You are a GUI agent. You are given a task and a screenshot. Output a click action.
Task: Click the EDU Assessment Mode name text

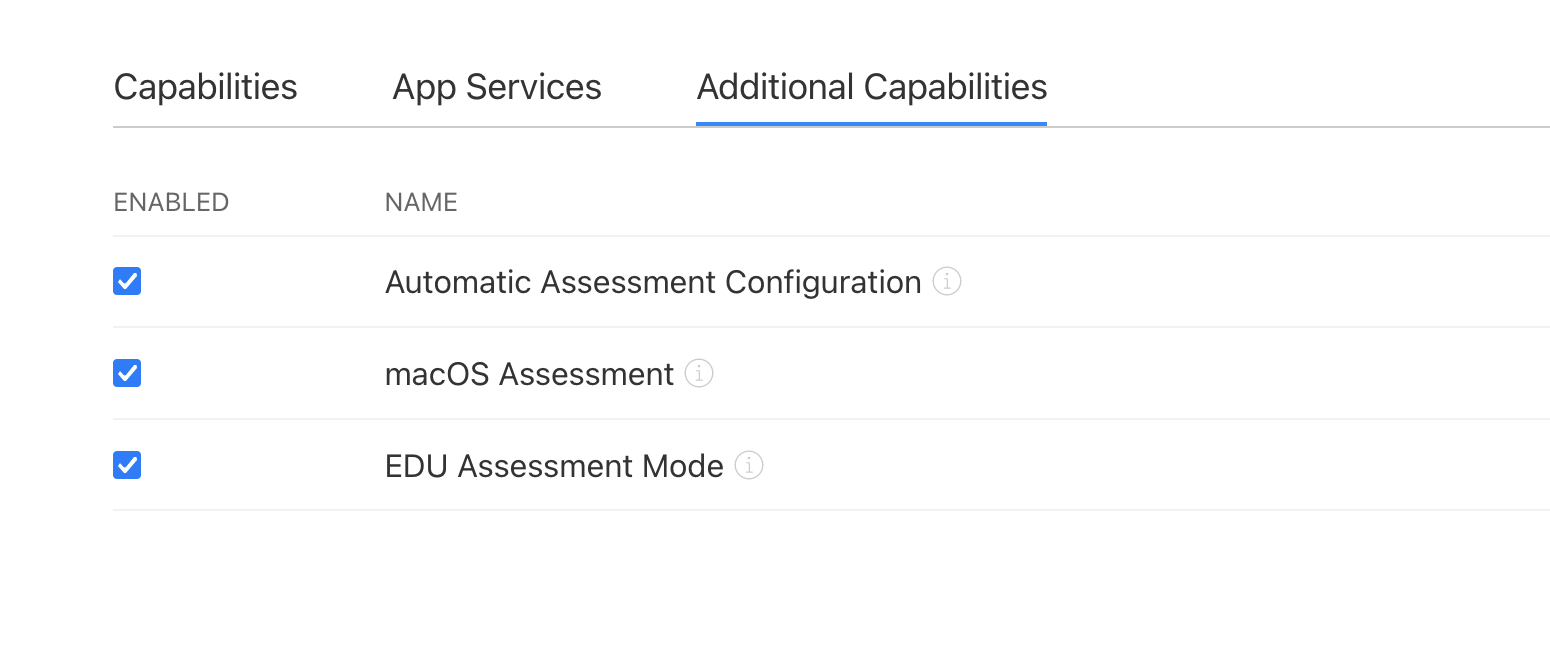coord(554,466)
